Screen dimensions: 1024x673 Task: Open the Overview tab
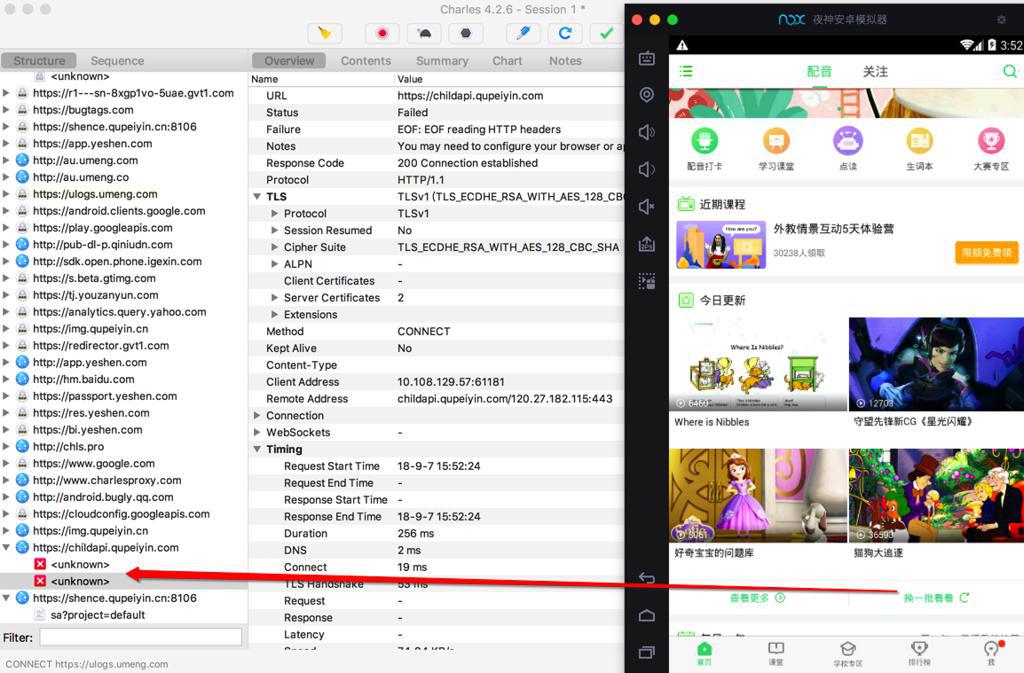(289, 61)
